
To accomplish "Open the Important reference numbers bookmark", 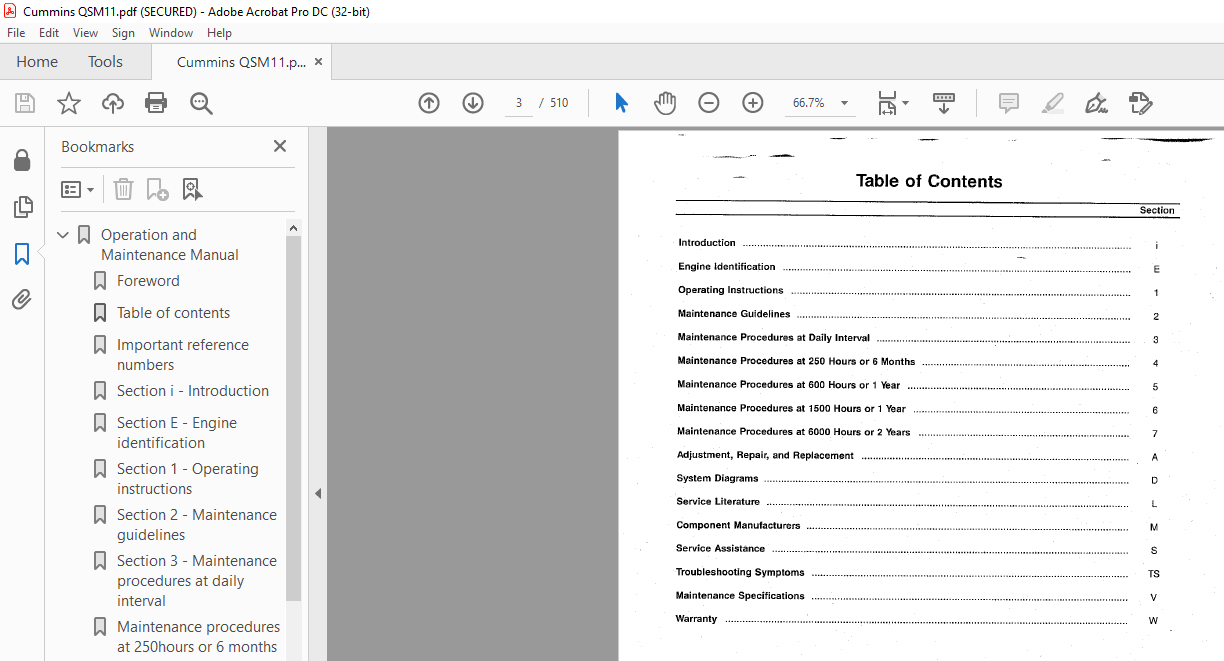I will point(183,355).
